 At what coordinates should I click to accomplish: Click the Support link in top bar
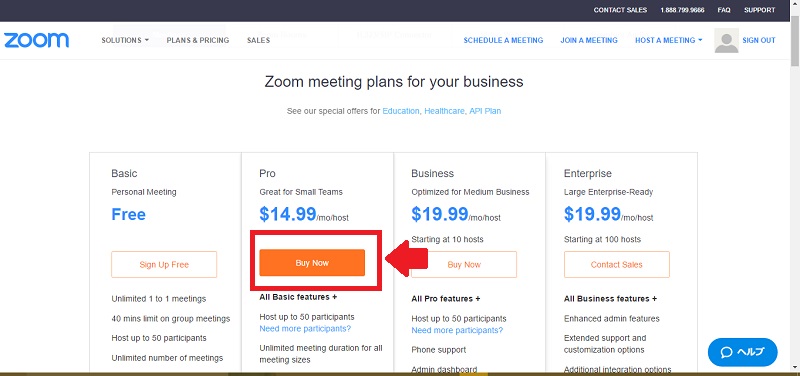click(x=759, y=10)
